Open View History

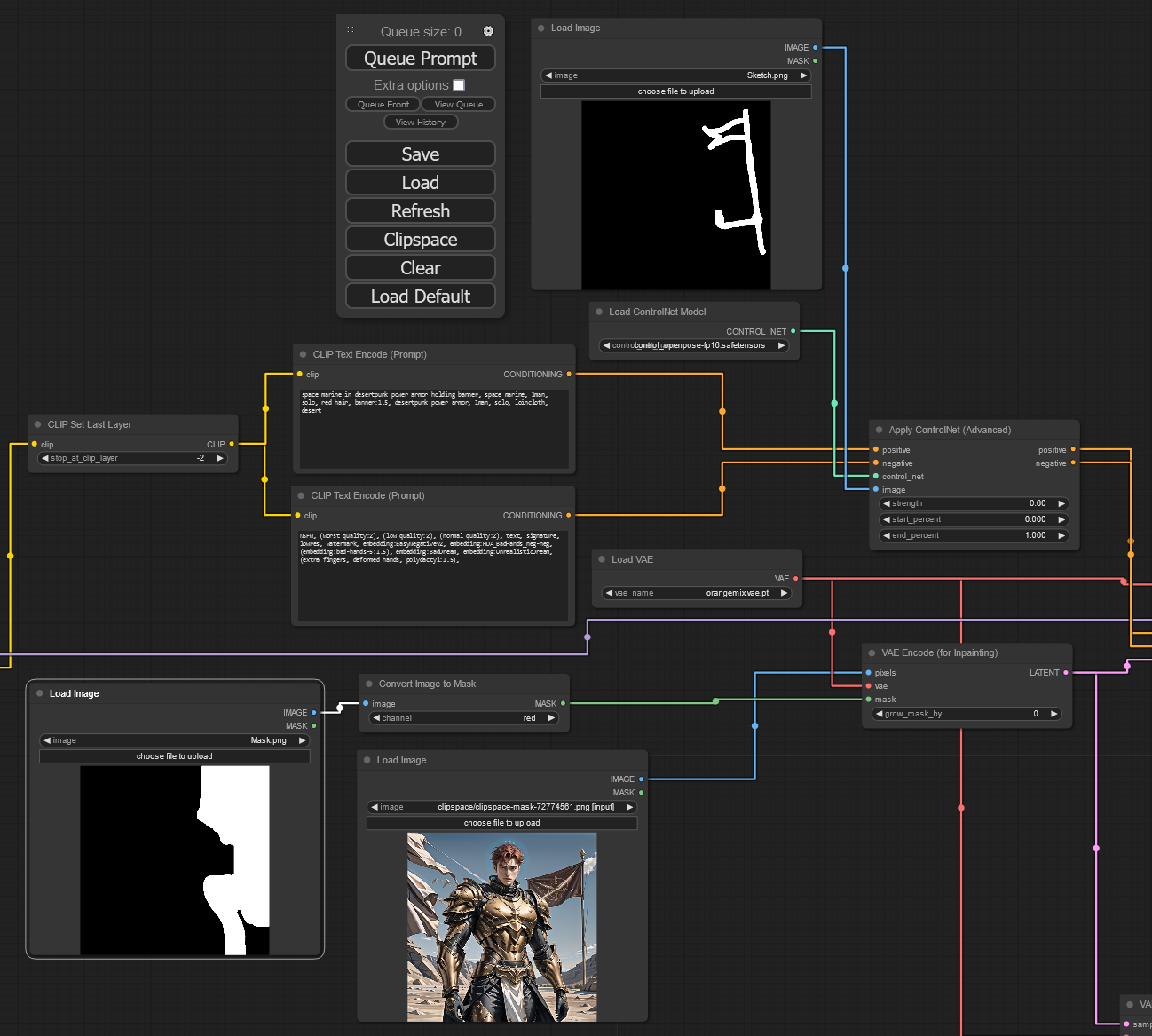pyautogui.click(x=421, y=122)
